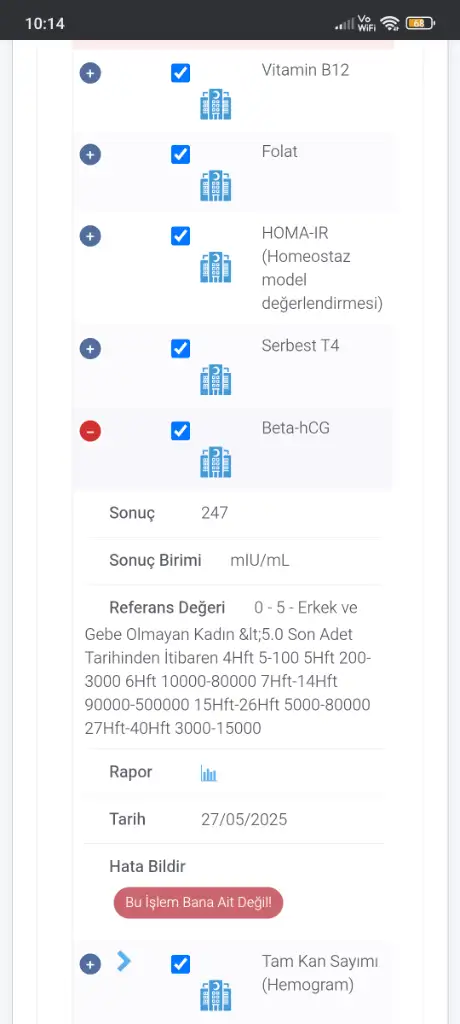The image size is (460, 1024).
Task: Expand the HOMA-IR row with the plus button
Action: click(x=90, y=236)
